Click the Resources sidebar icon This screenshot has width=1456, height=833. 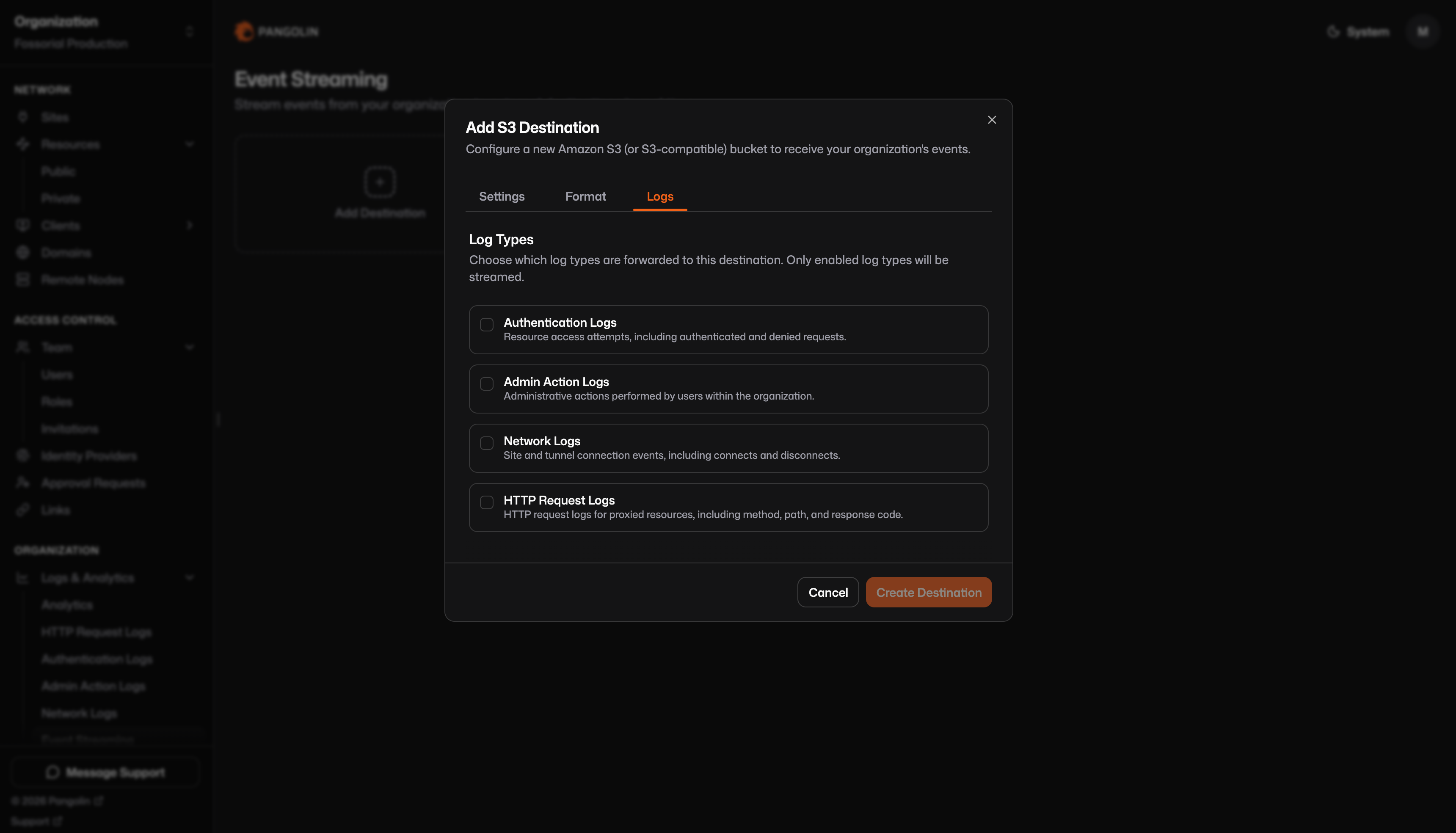(x=23, y=144)
